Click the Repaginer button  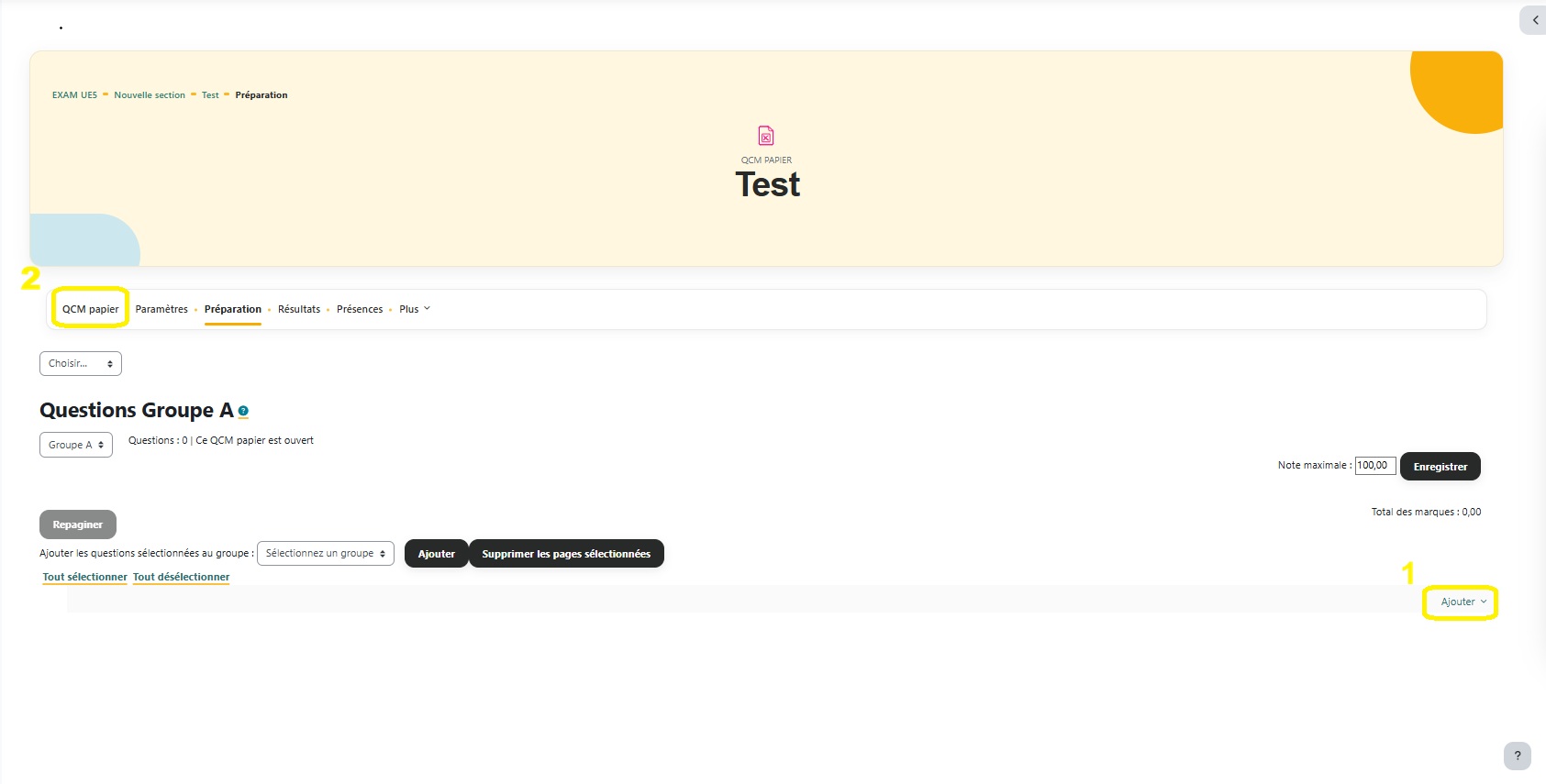coord(78,525)
